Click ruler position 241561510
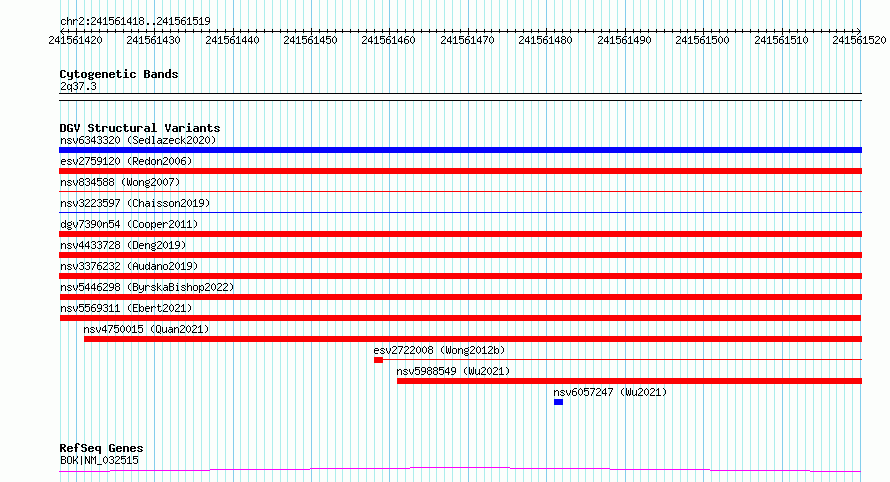 781,40
